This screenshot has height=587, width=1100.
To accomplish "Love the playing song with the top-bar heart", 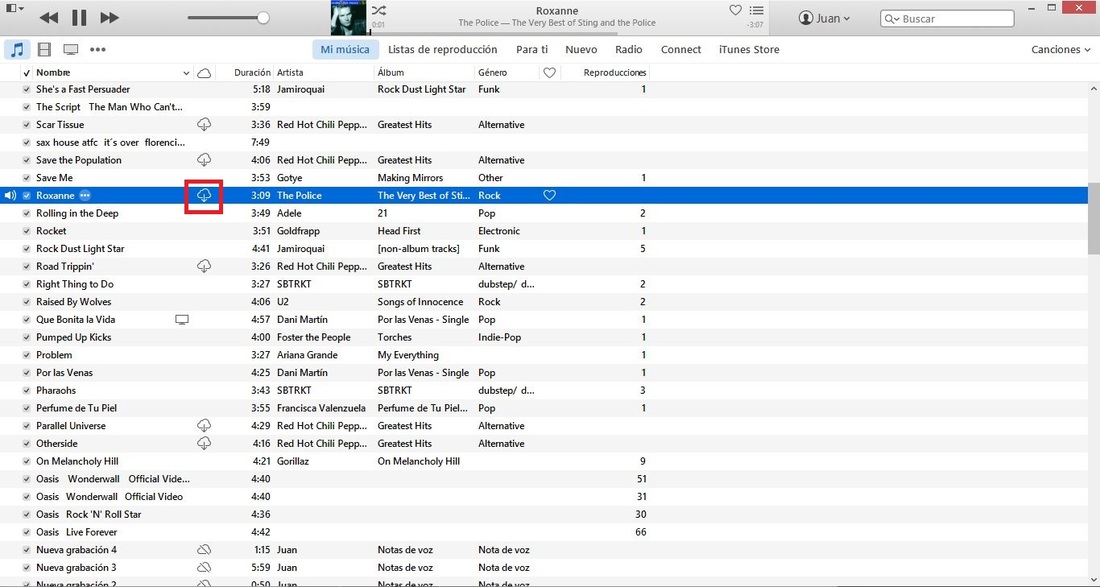I will click(735, 10).
